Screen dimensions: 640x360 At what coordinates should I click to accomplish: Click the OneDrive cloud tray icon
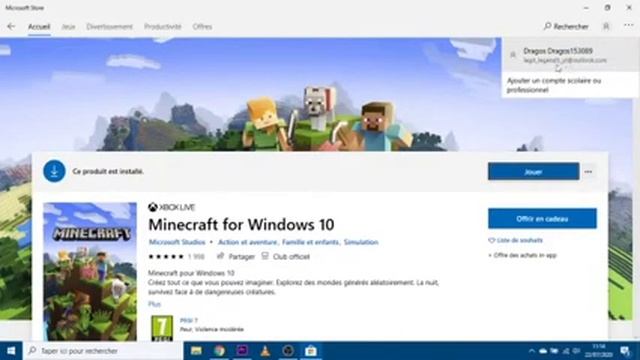[x=543, y=351]
